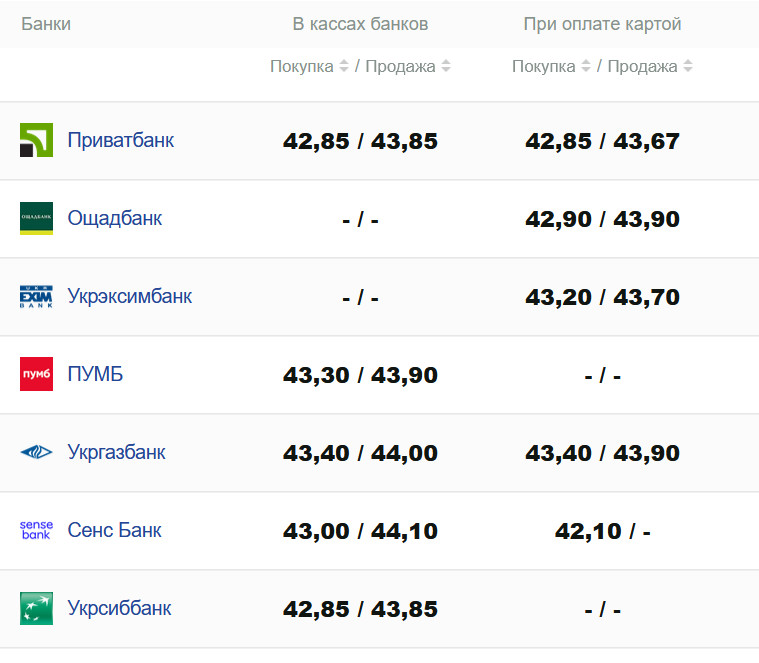Click the При оплате картой column header

602,24
